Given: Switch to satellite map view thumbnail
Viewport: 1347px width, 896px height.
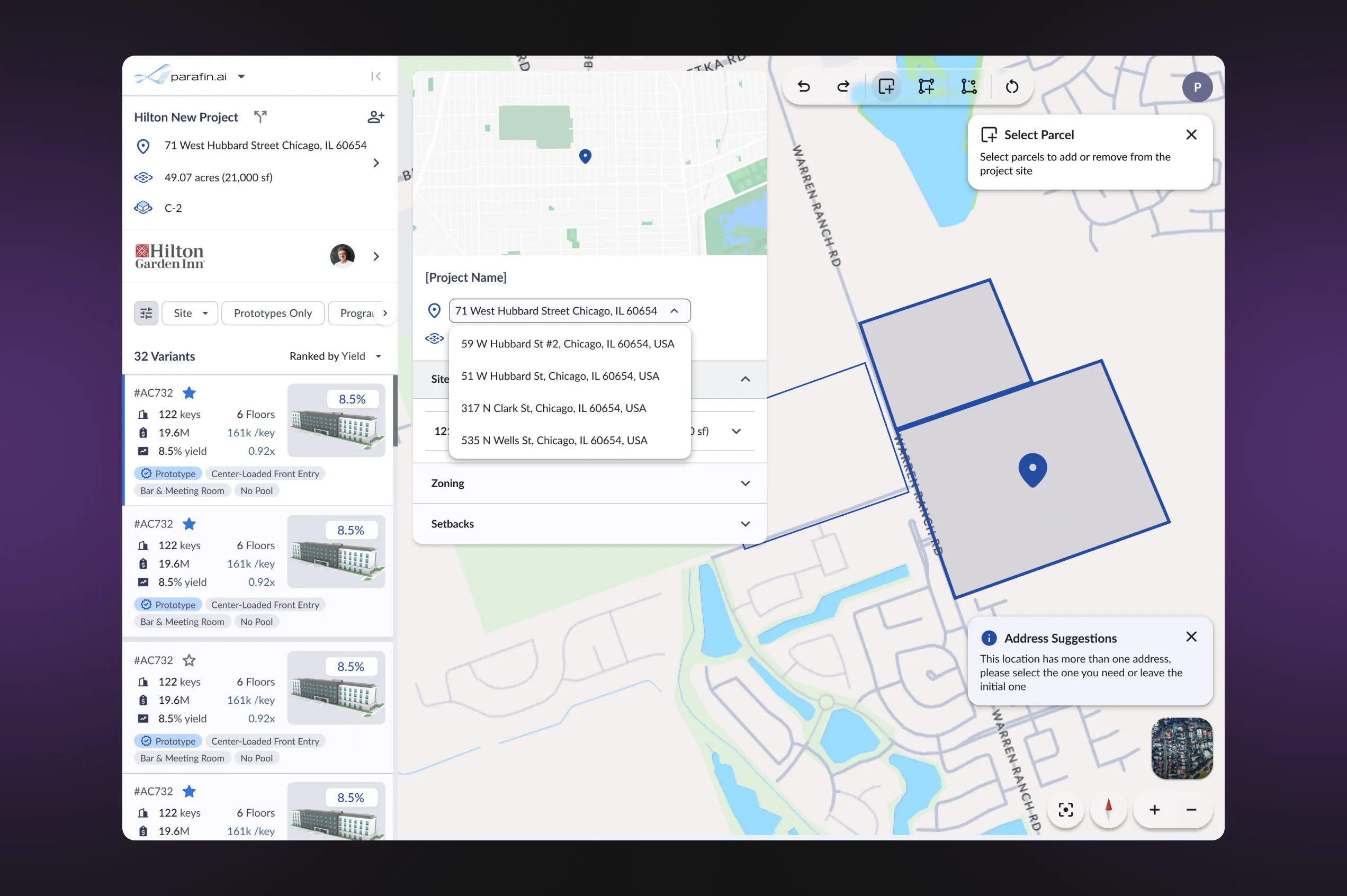Looking at the screenshot, I should pyautogui.click(x=1181, y=748).
